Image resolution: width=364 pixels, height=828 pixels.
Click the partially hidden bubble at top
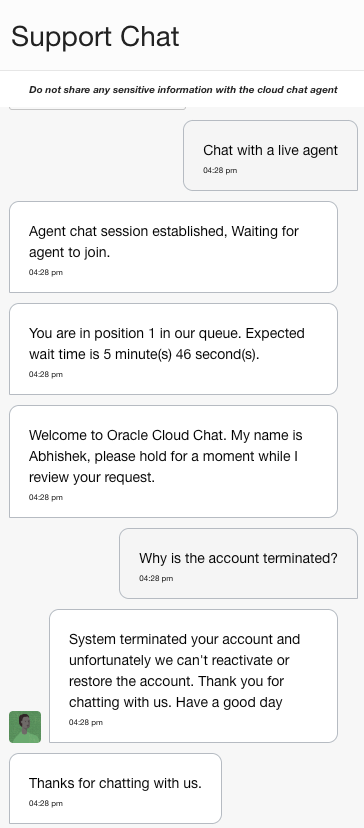(x=98, y=108)
